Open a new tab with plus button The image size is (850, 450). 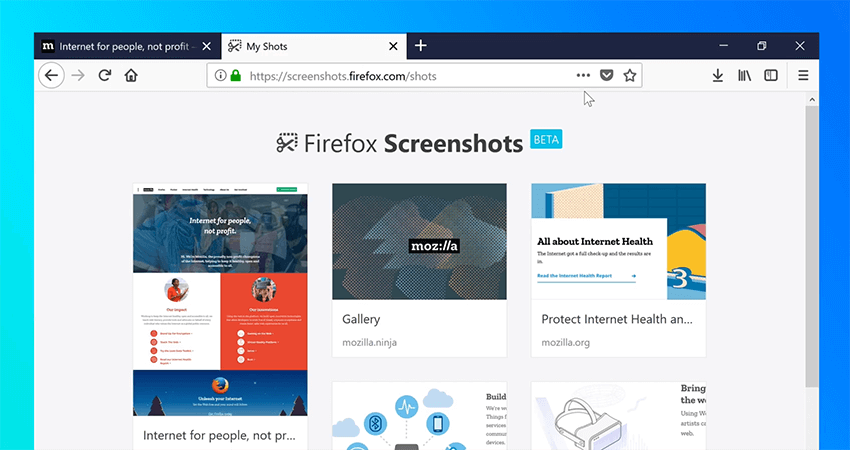(x=421, y=46)
